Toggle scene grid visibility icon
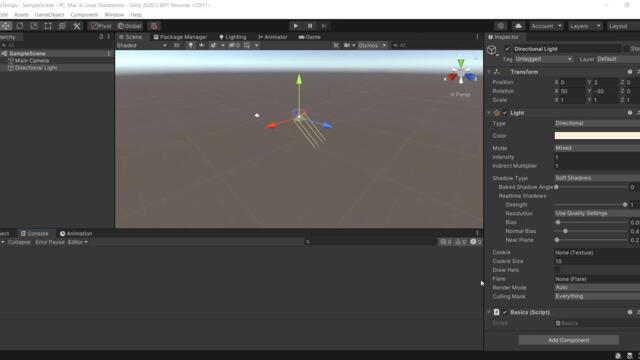This screenshot has width=640, height=360. pos(247,45)
